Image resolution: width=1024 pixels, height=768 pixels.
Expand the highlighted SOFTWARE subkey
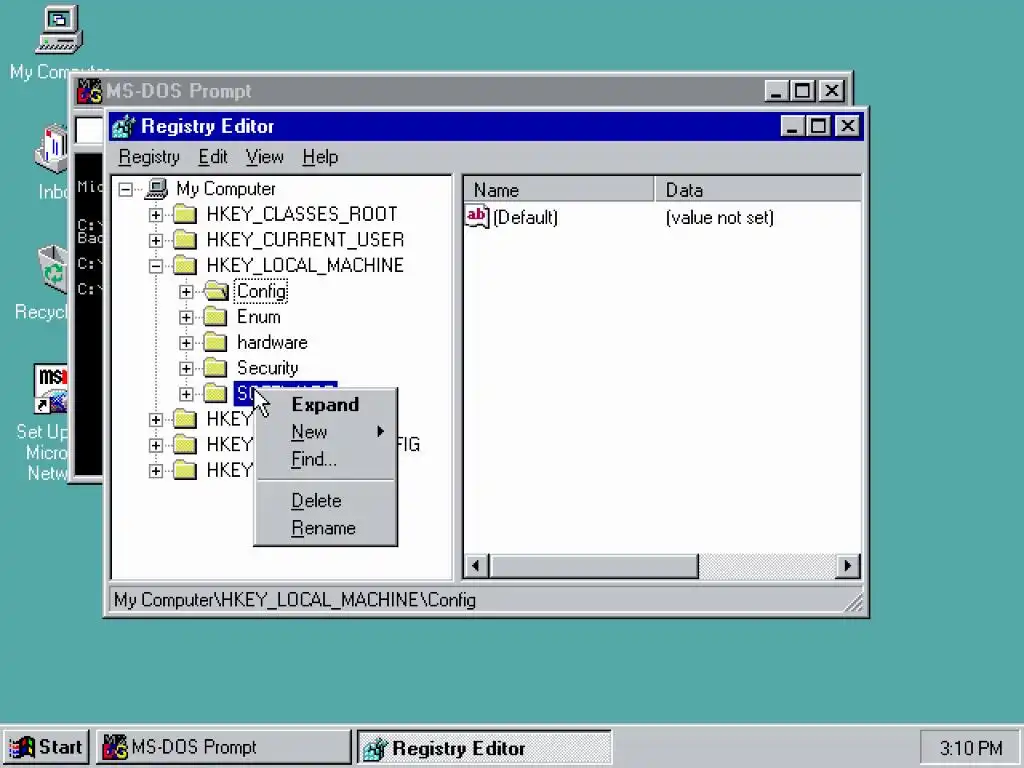(186, 394)
